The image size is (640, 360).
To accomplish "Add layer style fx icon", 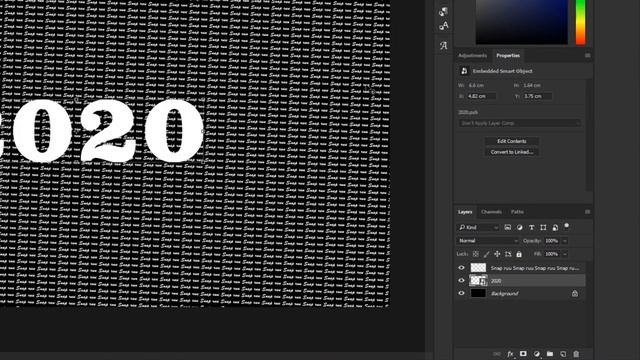I will point(510,354).
